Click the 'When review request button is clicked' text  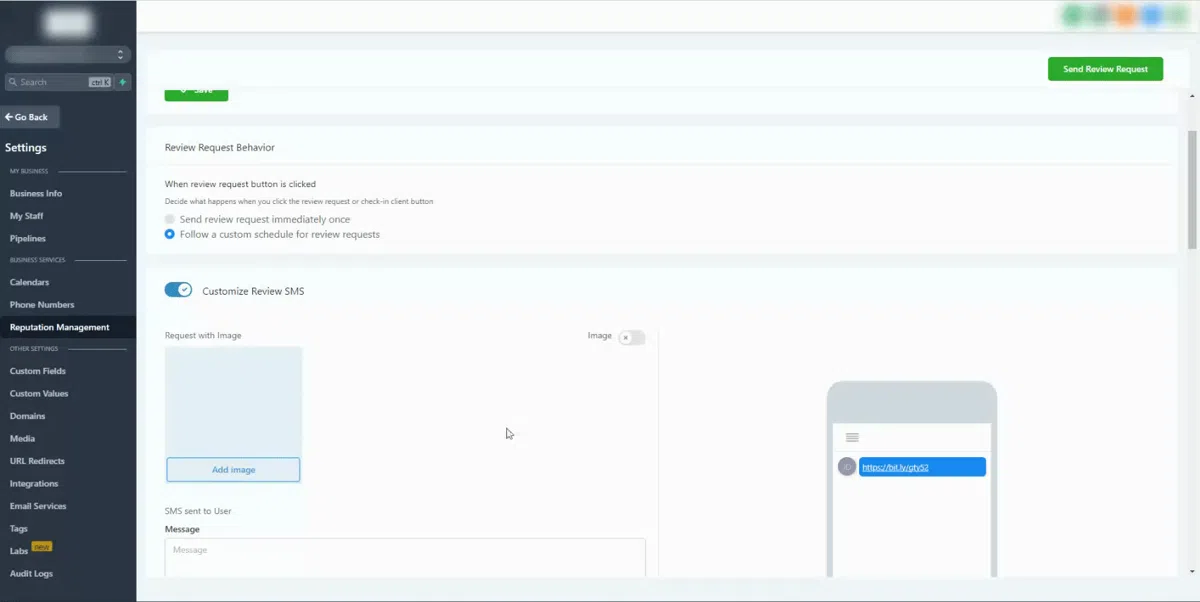240,184
